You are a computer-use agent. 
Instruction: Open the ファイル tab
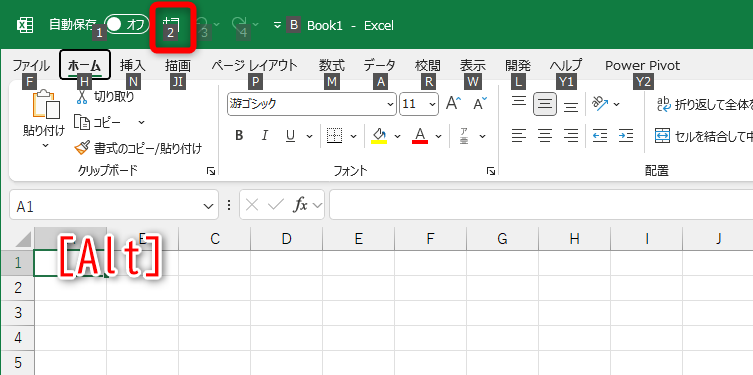tap(31, 65)
